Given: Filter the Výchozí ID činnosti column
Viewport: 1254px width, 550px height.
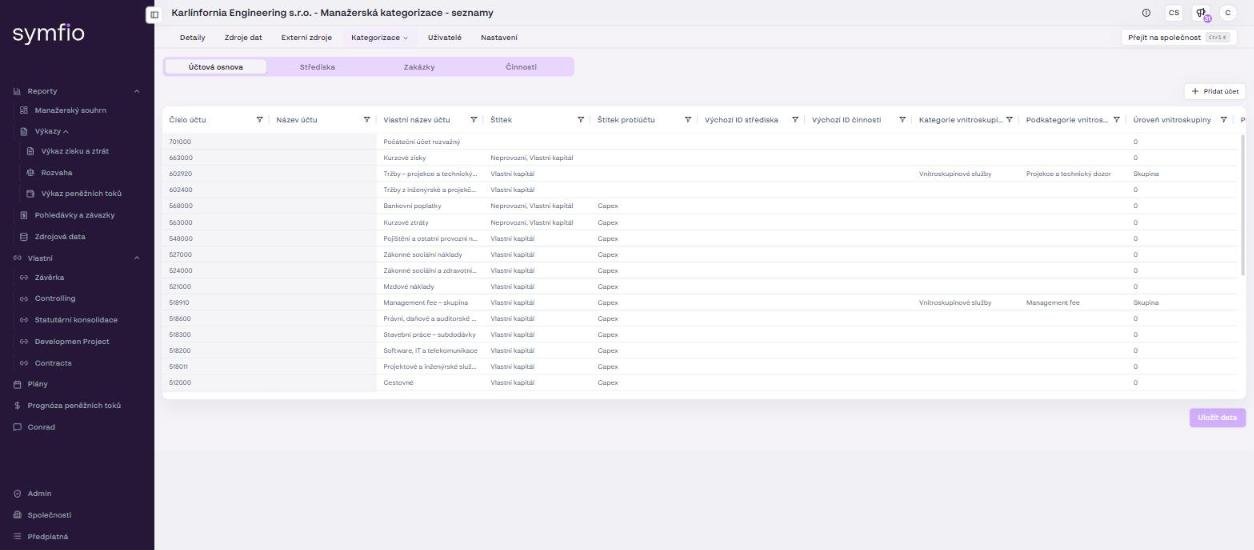Looking at the screenshot, I should (x=902, y=120).
